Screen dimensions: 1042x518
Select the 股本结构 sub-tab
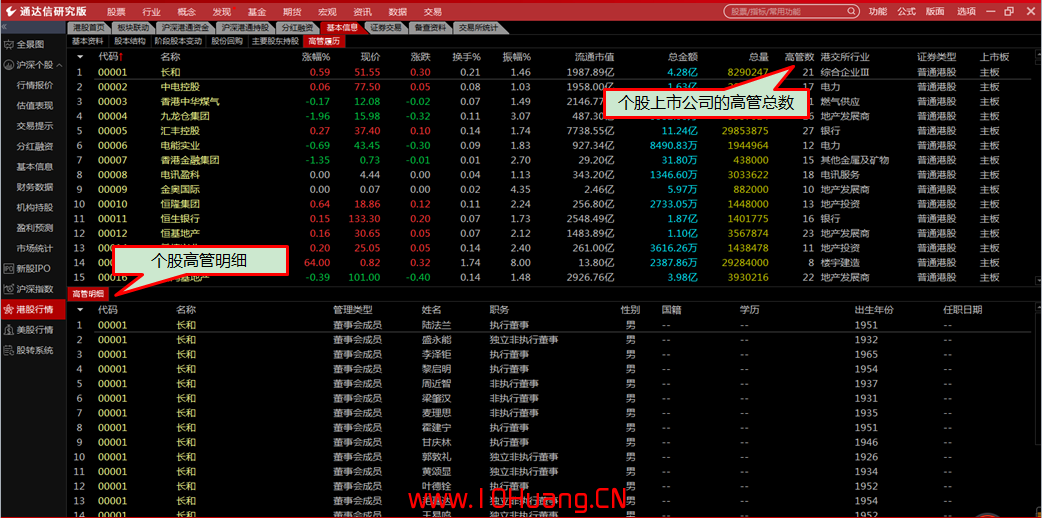pos(130,41)
